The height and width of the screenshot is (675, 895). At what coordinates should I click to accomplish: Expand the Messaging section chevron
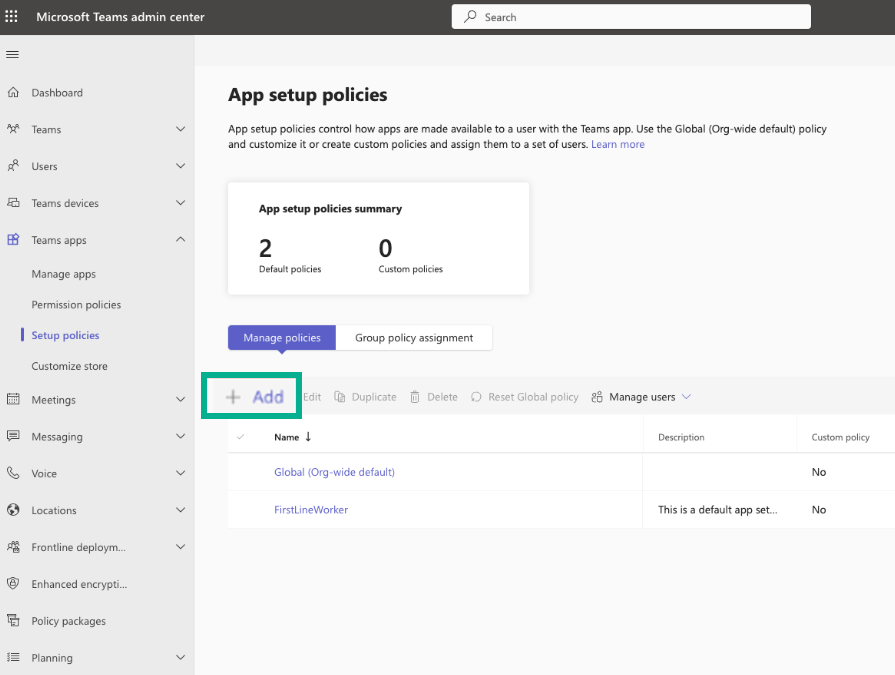click(180, 436)
